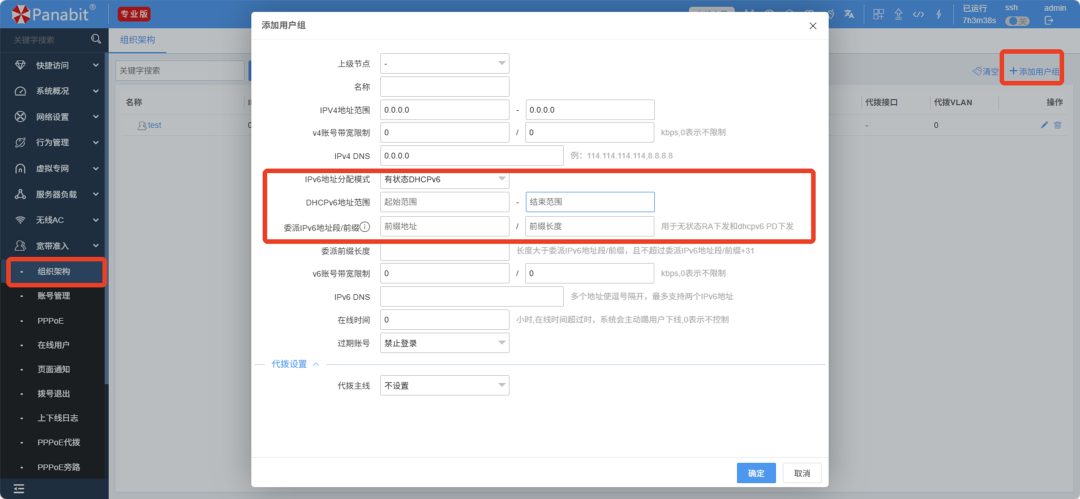Click the IPV4地址范围 start field
This screenshot has width=1080, height=499.
445,110
